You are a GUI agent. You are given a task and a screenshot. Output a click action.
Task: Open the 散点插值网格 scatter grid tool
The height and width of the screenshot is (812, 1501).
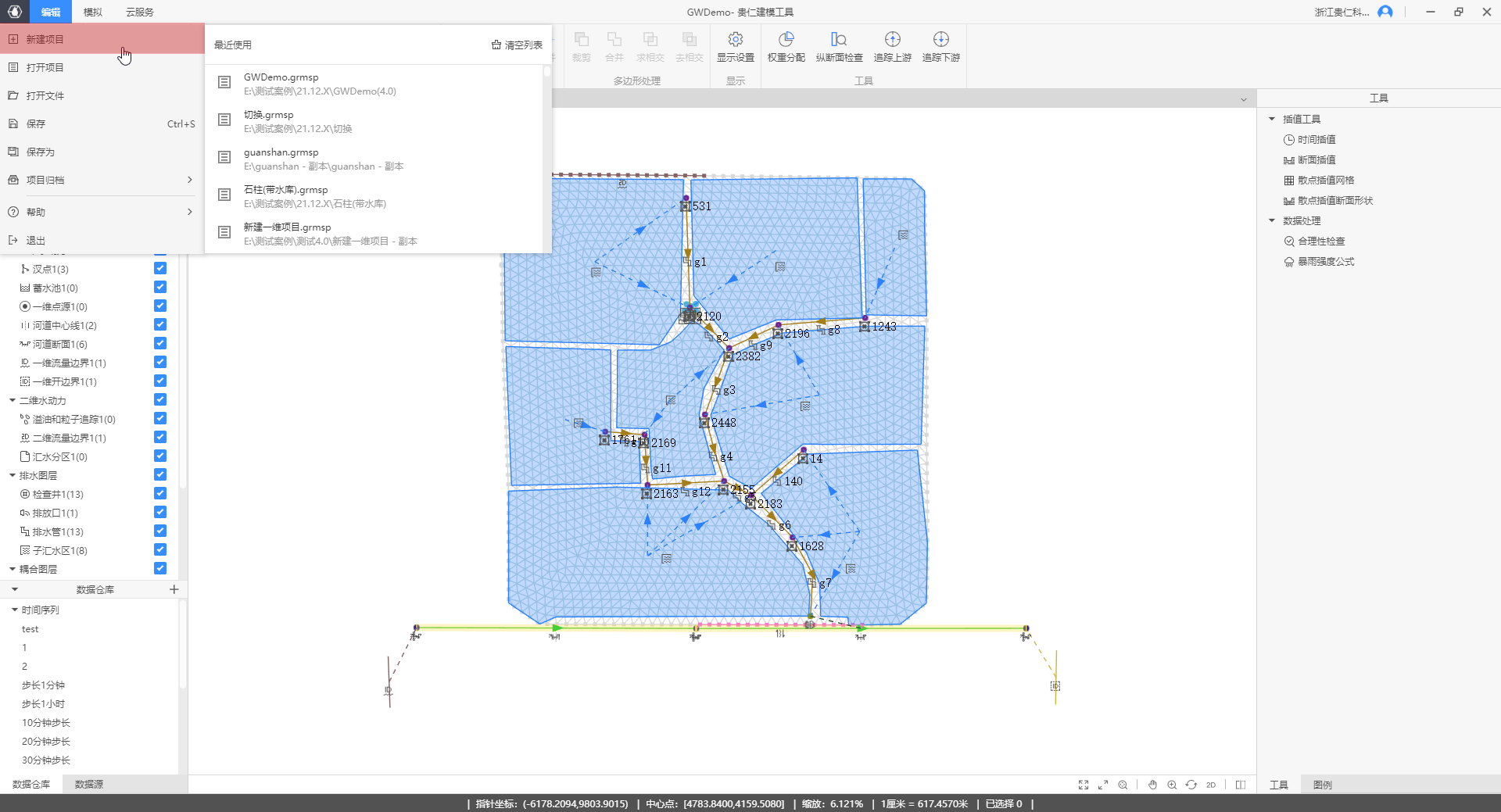pos(1319,181)
